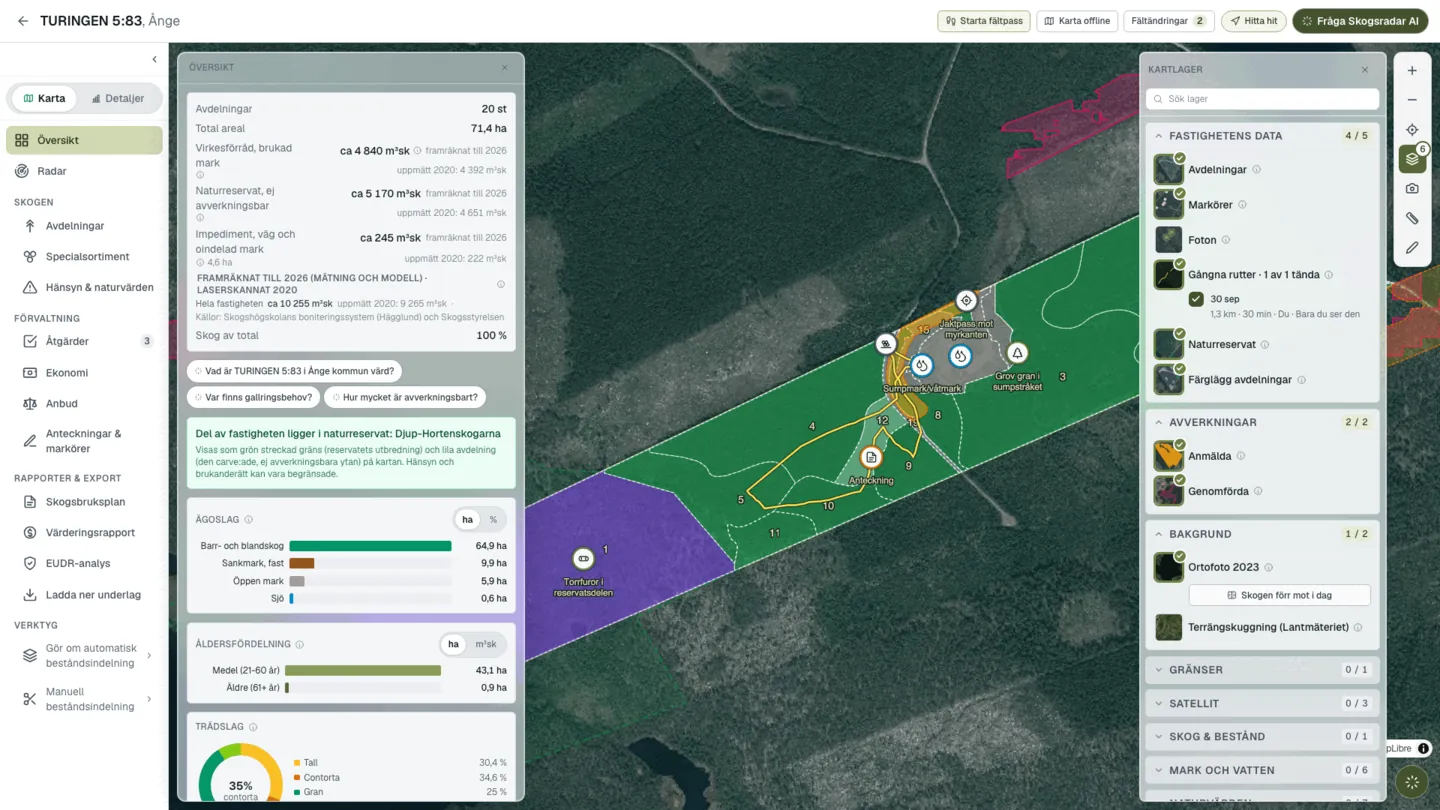The height and width of the screenshot is (810, 1440).
Task: Open Skogsbruksplan report
Action: click(84, 502)
